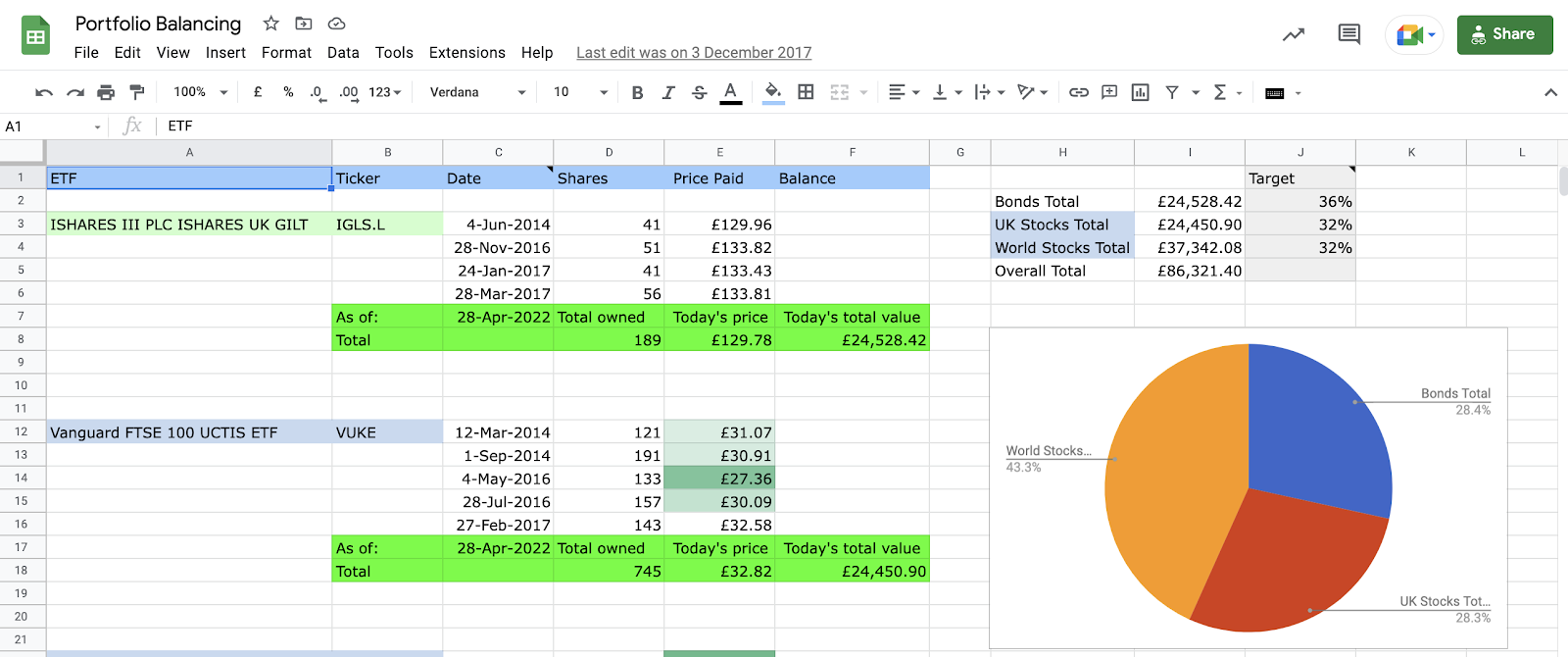Click the Print icon
Screen dimensions: 1568x657
pos(106,92)
